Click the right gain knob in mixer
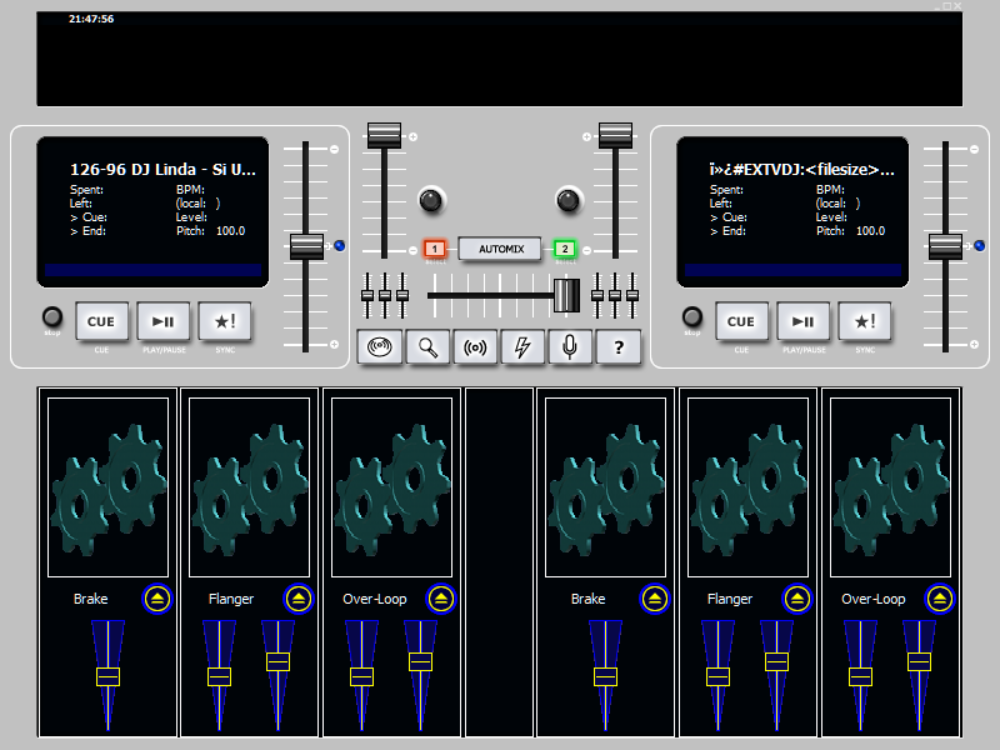Viewport: 1000px width, 750px height. coord(568,200)
